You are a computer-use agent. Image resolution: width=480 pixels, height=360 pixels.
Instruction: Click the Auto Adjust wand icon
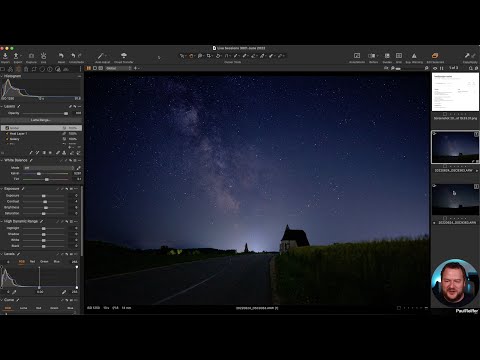[x=101, y=56]
